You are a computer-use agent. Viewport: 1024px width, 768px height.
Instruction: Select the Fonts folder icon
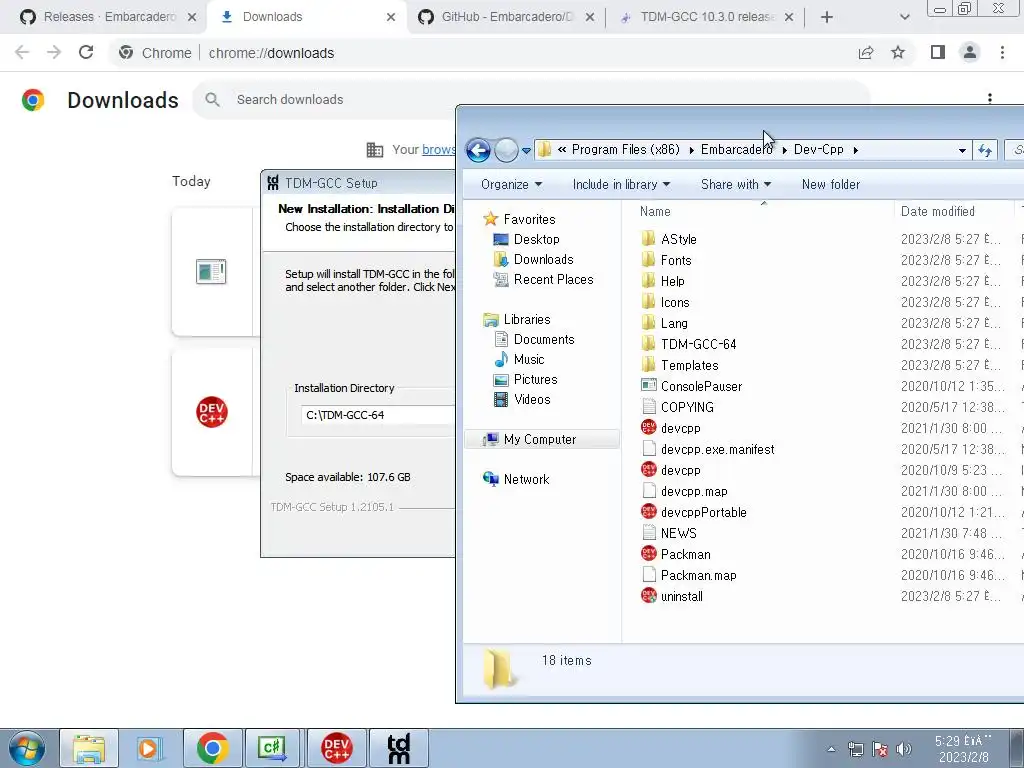click(648, 259)
